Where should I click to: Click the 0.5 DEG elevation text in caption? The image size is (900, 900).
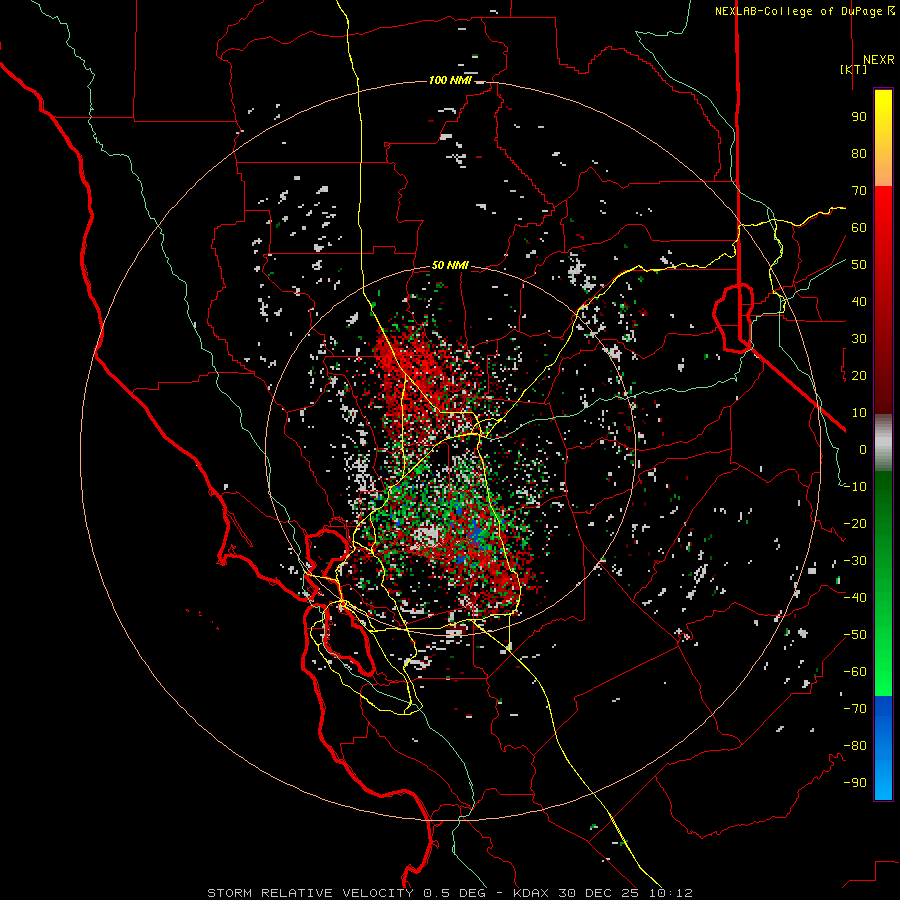pyautogui.click(x=454, y=893)
